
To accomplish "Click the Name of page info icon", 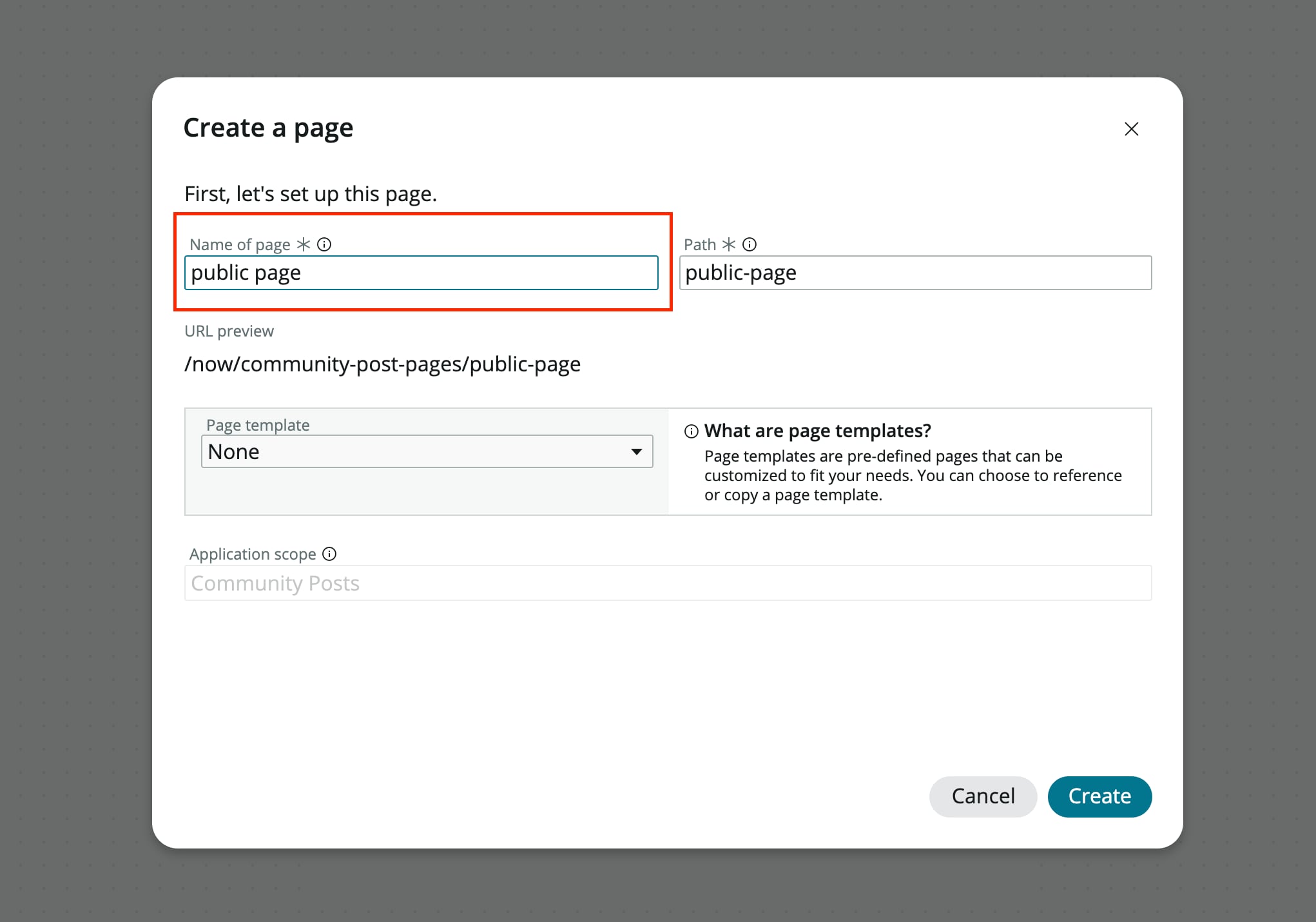I will [x=325, y=244].
